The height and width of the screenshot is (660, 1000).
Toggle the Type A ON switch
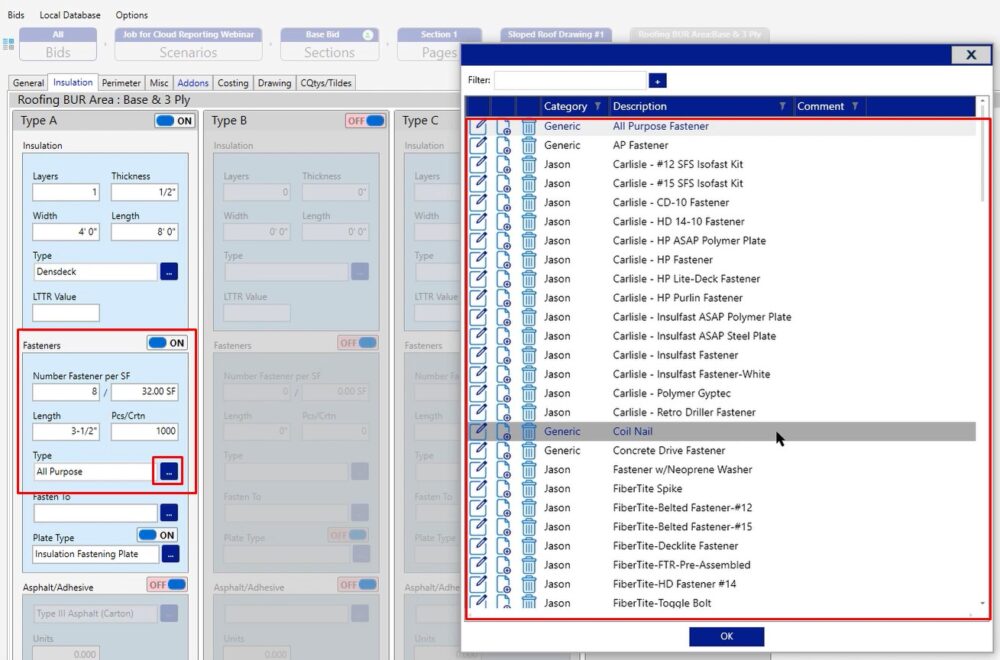(174, 121)
